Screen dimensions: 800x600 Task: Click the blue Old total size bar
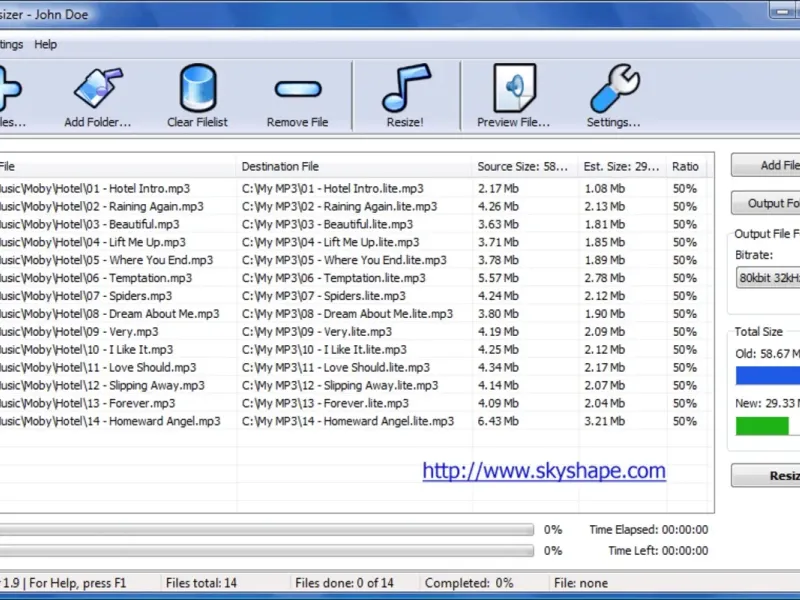(768, 376)
